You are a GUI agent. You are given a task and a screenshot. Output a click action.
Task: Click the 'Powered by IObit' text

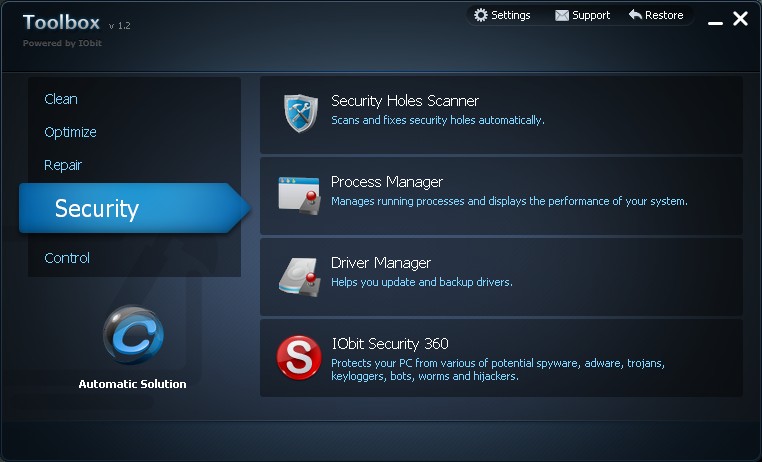[x=62, y=43]
